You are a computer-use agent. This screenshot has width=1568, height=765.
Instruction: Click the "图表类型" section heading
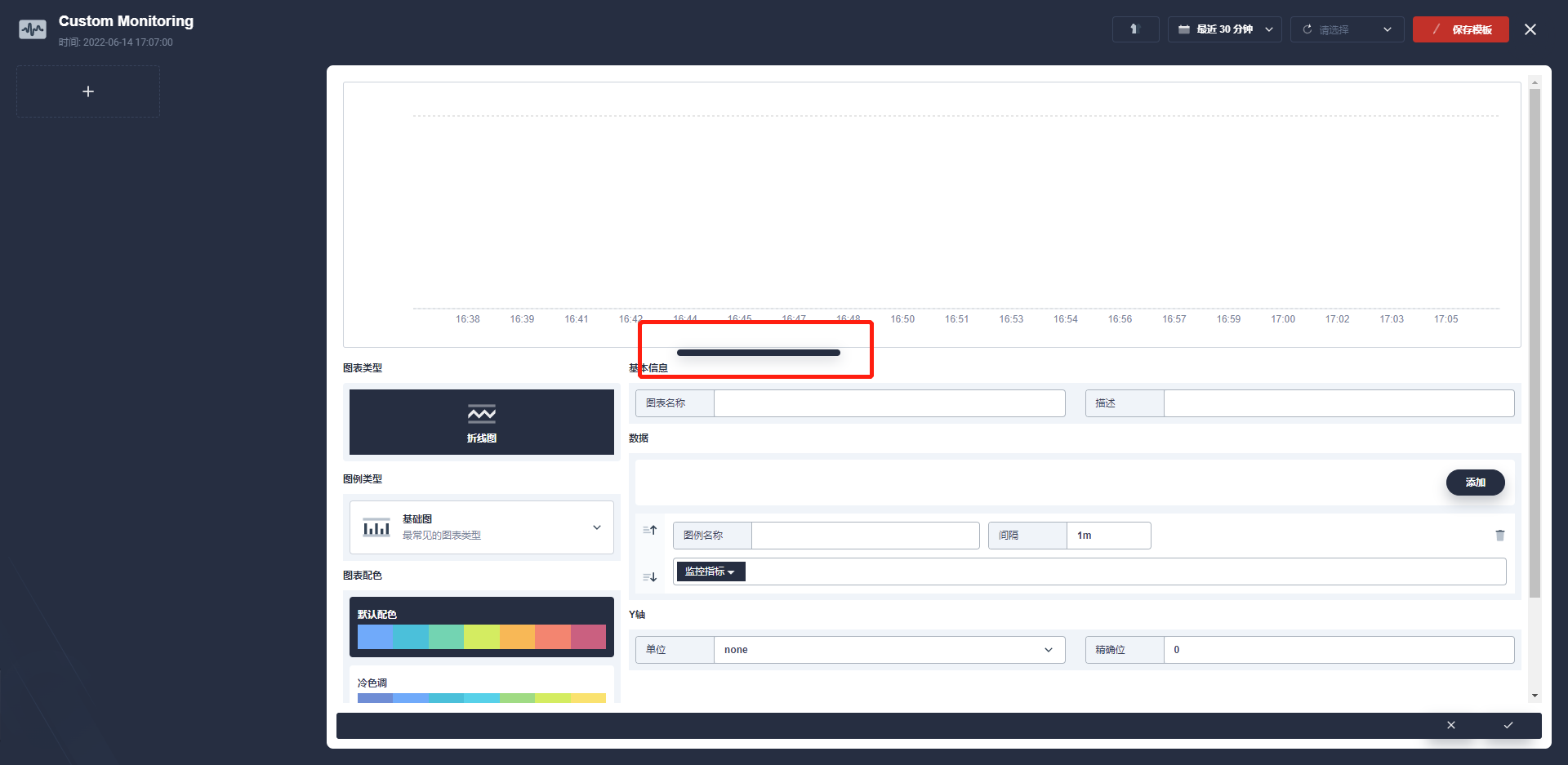(x=363, y=368)
